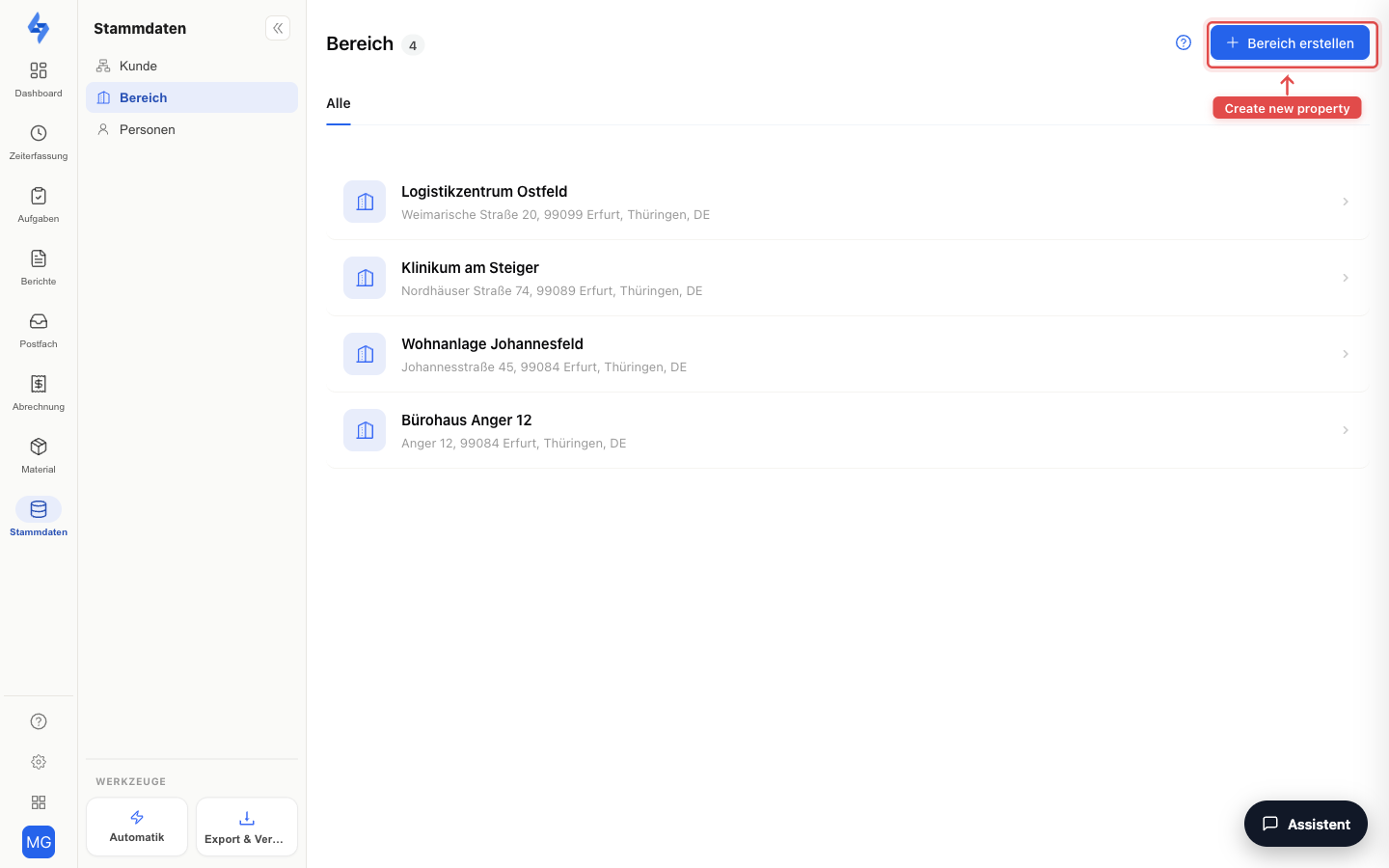Switch to the Alle tab
The image size is (1389, 868).
tap(339, 104)
